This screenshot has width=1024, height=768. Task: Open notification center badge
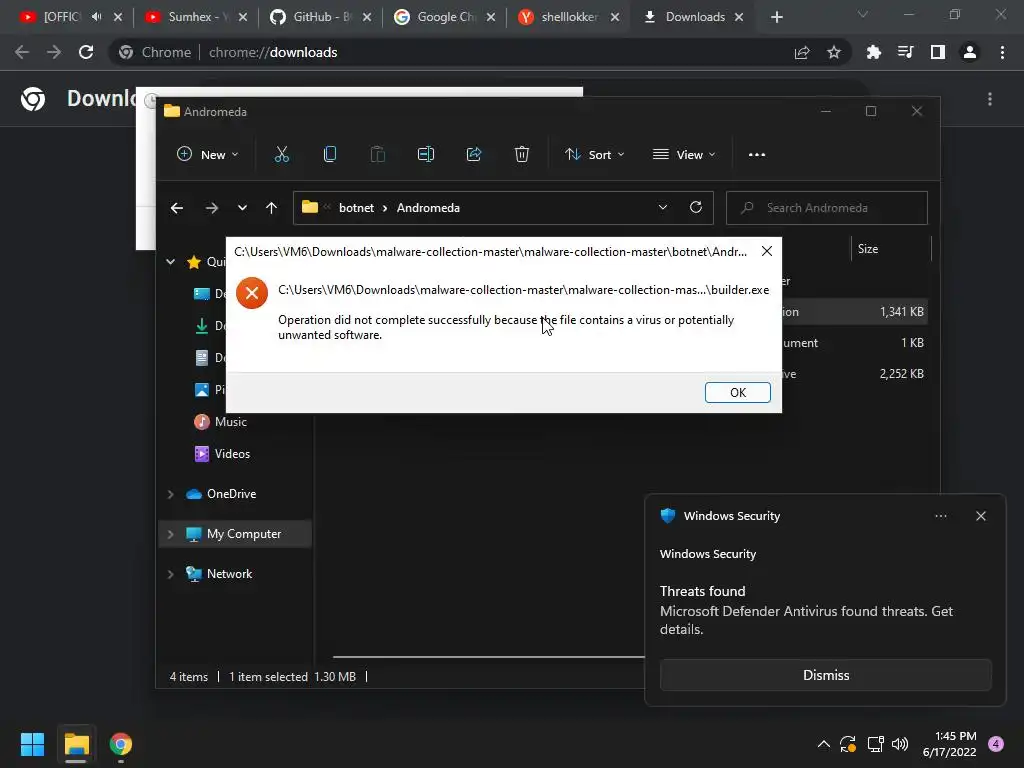click(996, 744)
